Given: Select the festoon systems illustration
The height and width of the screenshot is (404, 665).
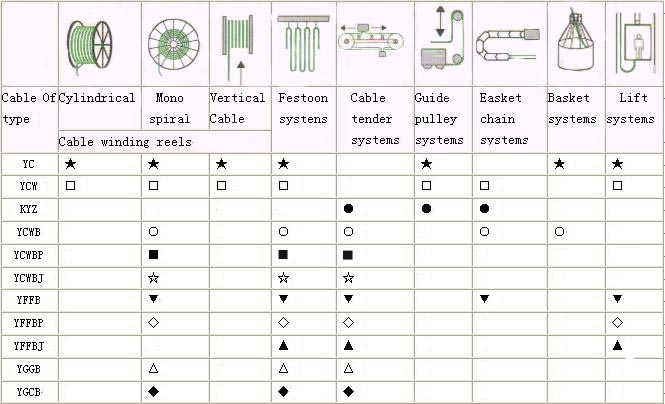Looking at the screenshot, I should [303, 43].
